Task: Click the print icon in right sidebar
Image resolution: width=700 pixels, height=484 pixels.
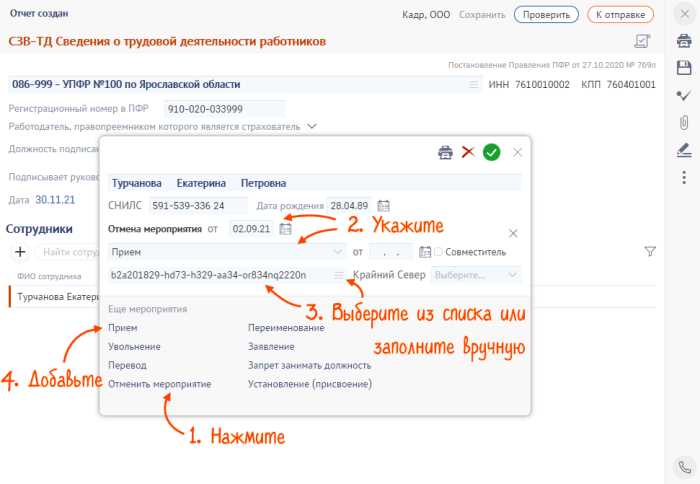Action: click(x=684, y=41)
